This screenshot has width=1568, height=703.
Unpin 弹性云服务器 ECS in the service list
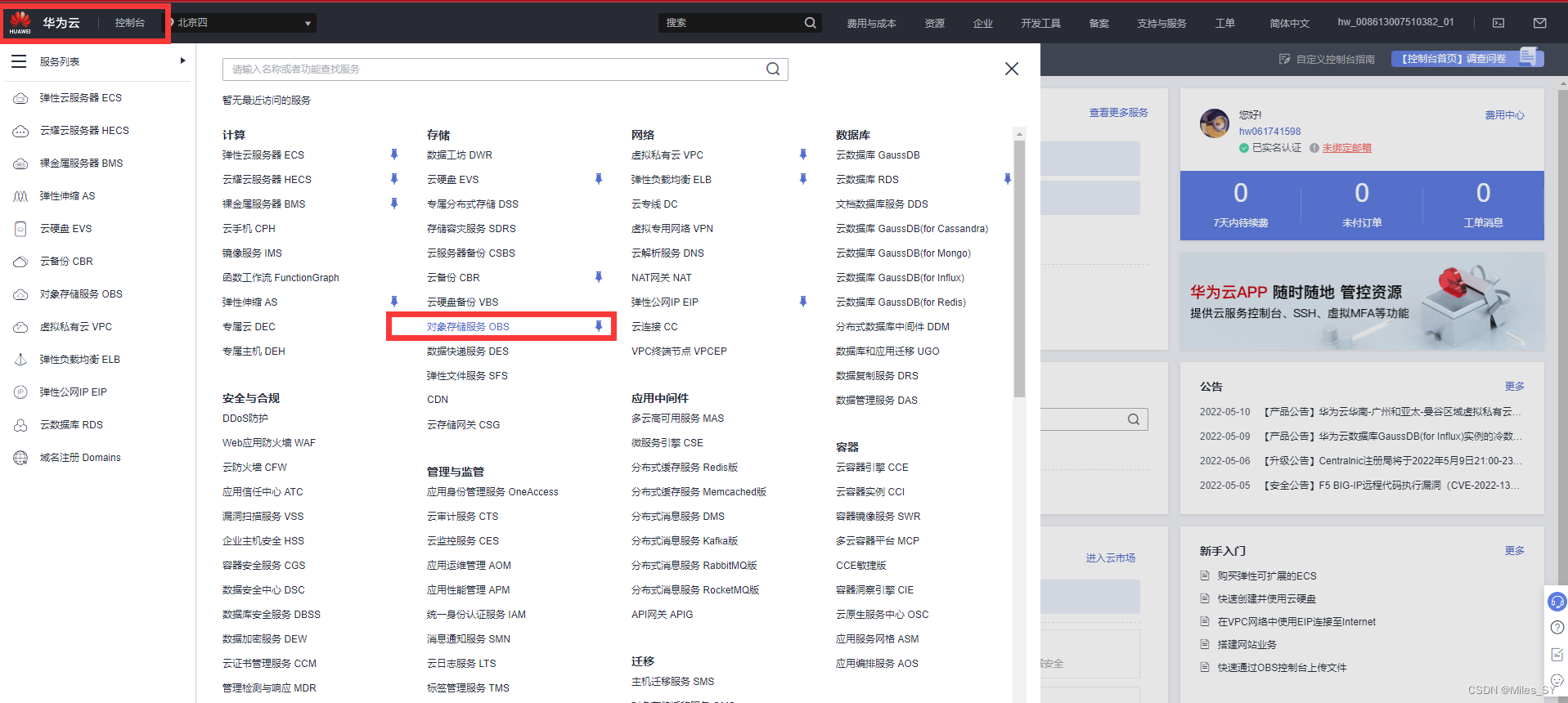(394, 154)
